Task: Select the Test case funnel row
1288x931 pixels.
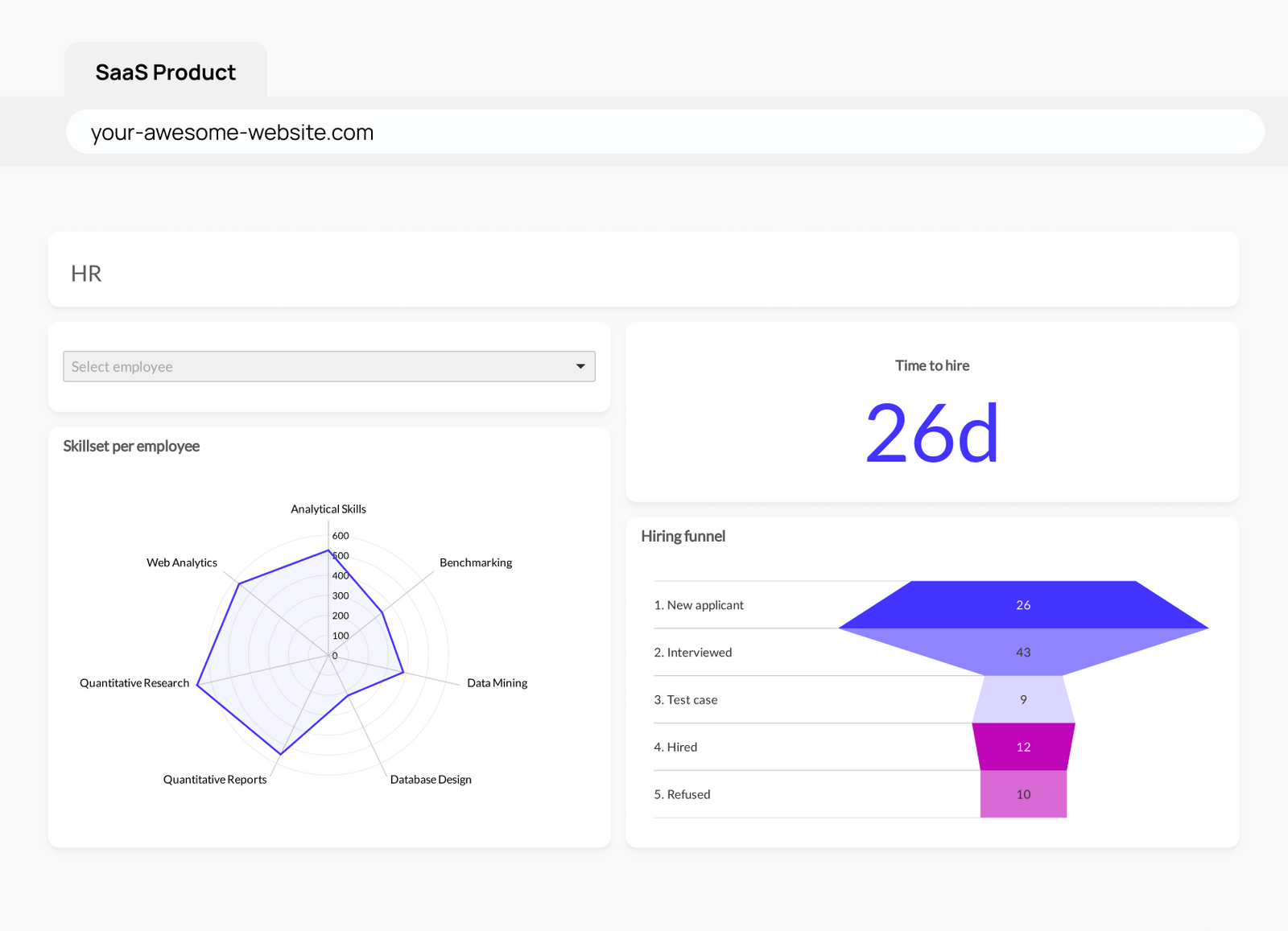Action: (1022, 699)
